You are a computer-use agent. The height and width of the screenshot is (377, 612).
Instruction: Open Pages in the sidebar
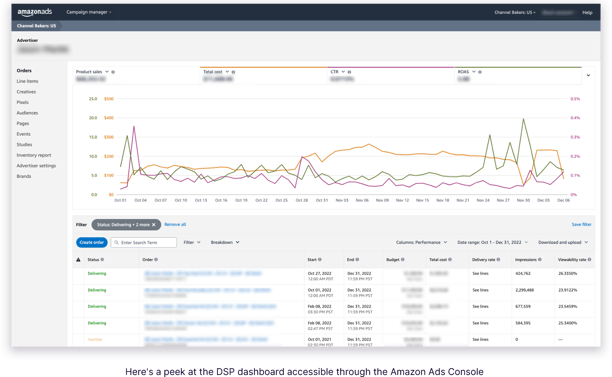[x=23, y=123]
